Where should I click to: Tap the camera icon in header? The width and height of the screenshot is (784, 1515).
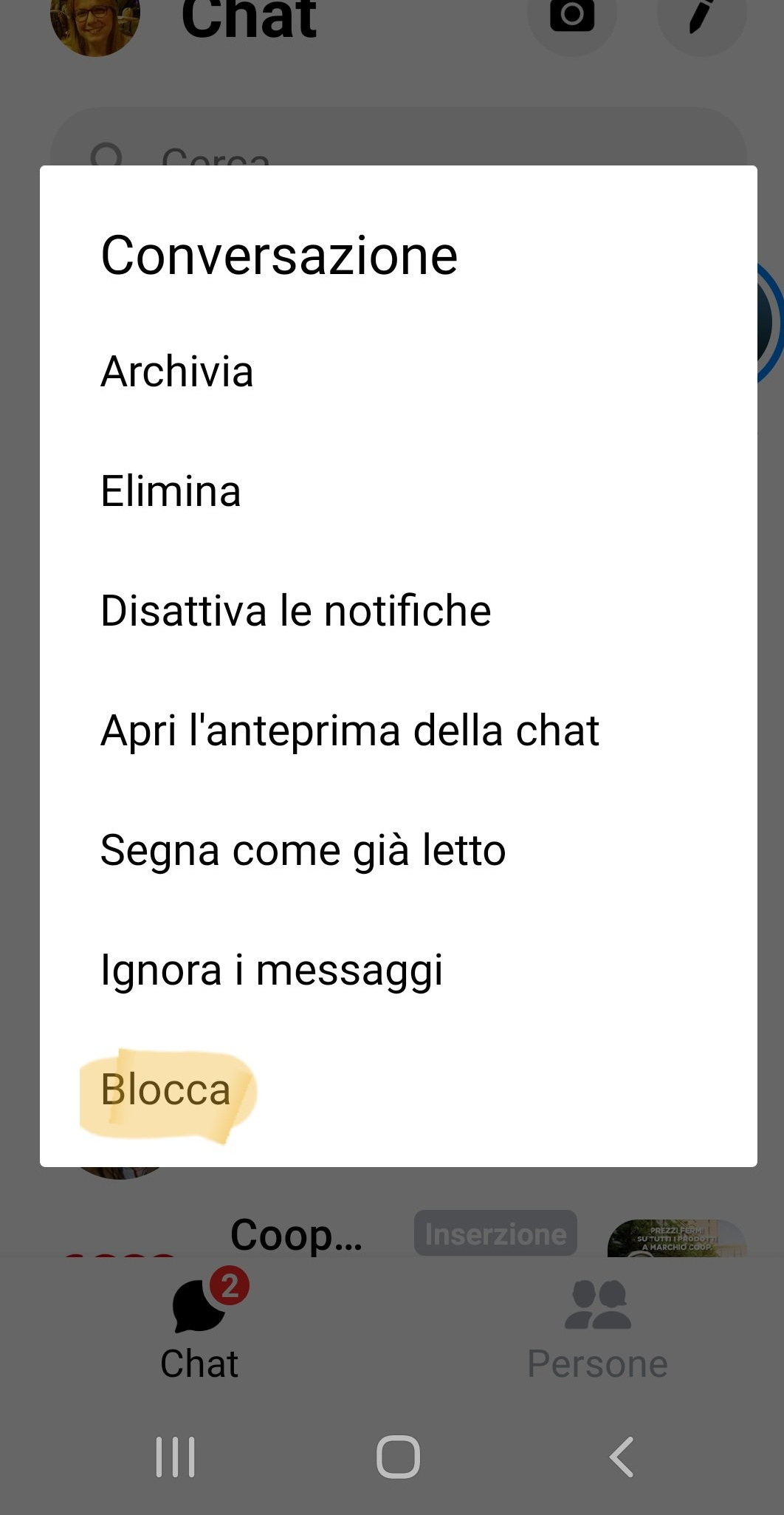tap(571, 16)
